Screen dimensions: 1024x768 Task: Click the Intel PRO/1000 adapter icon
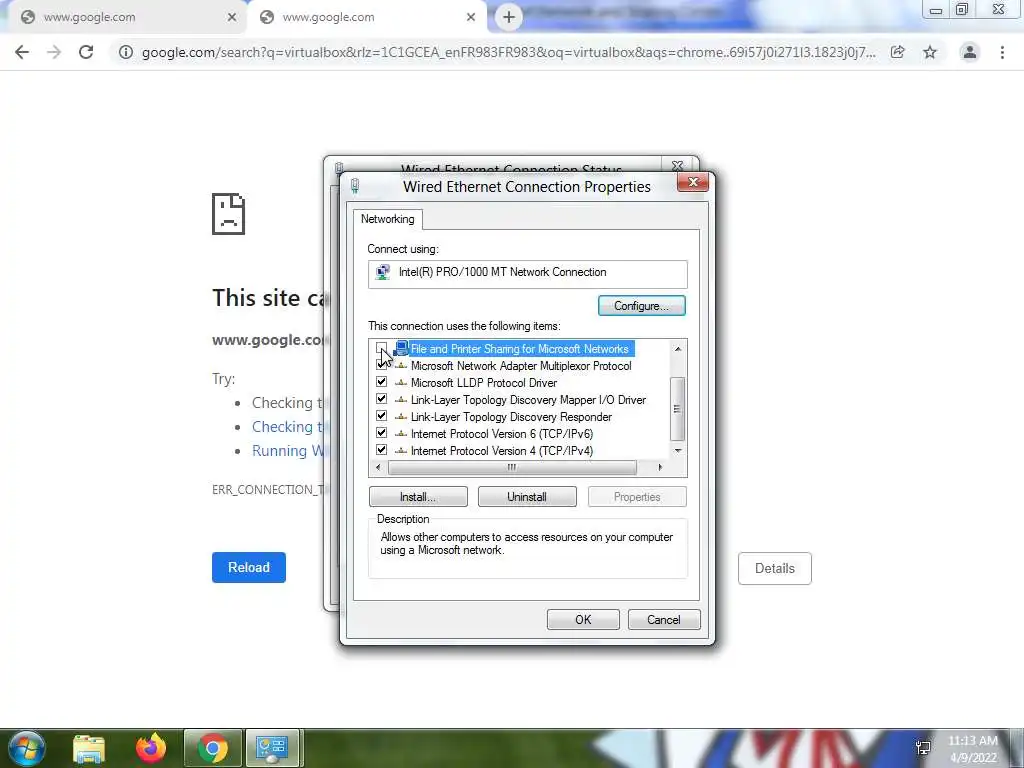[383, 272]
